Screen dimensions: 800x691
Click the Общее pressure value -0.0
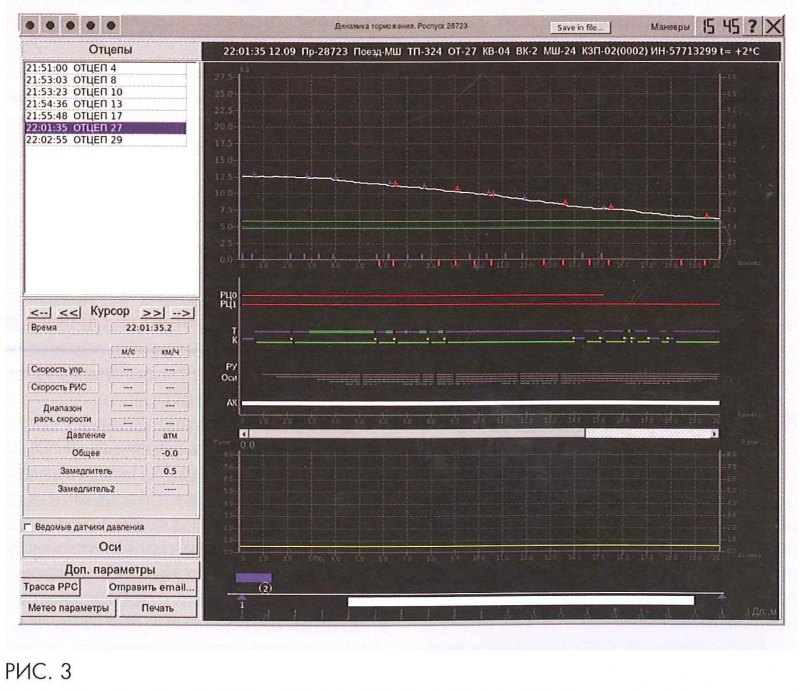[x=170, y=453]
